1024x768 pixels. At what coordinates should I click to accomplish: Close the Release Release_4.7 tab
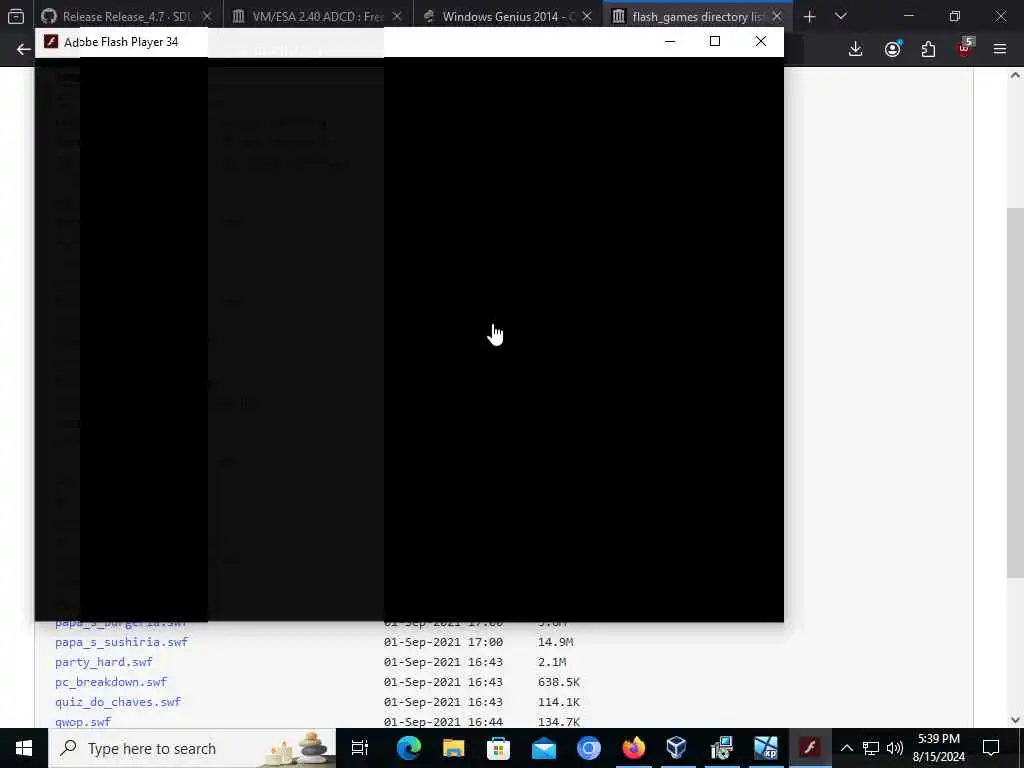[206, 16]
